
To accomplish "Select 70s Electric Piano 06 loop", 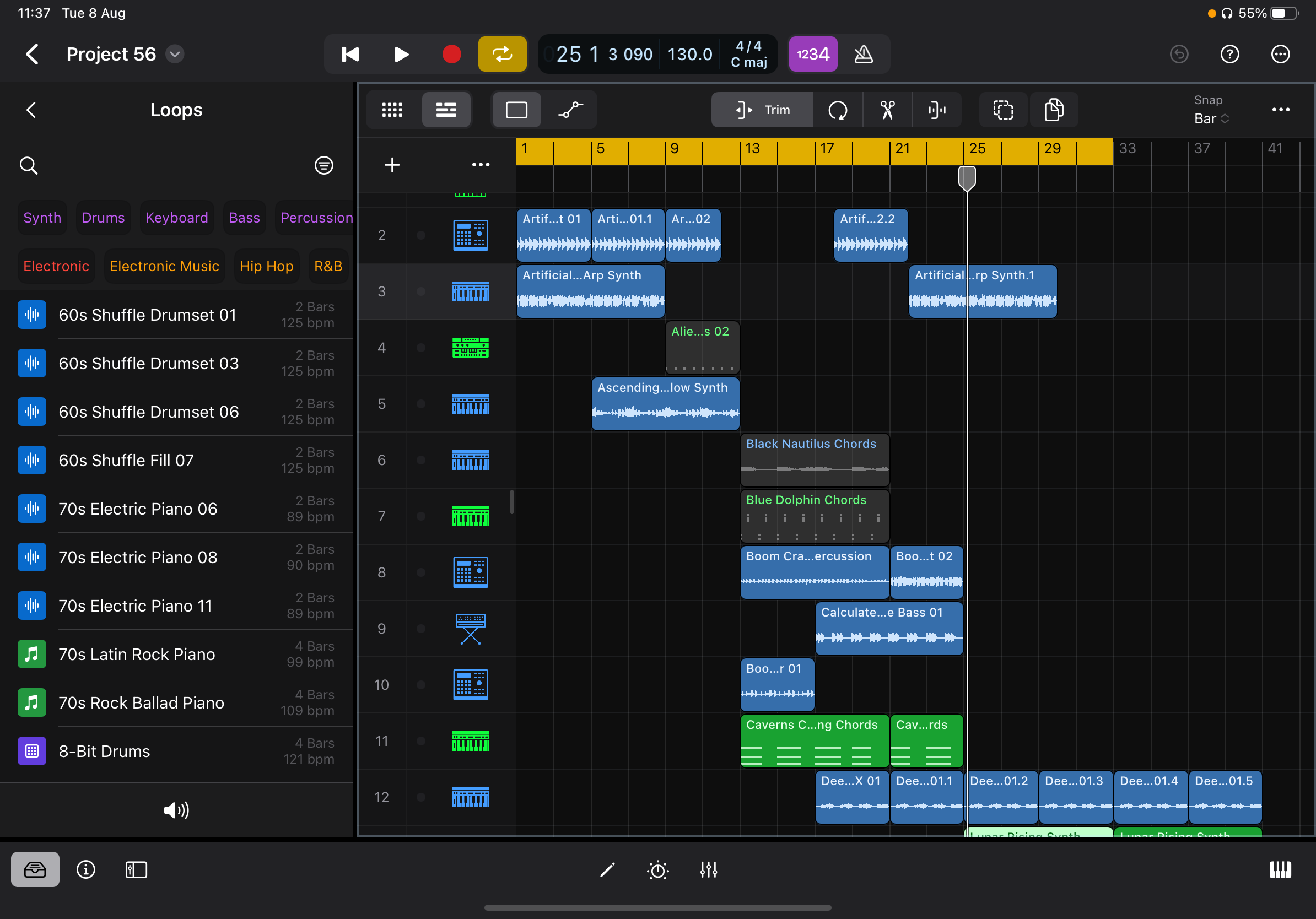I will point(176,509).
